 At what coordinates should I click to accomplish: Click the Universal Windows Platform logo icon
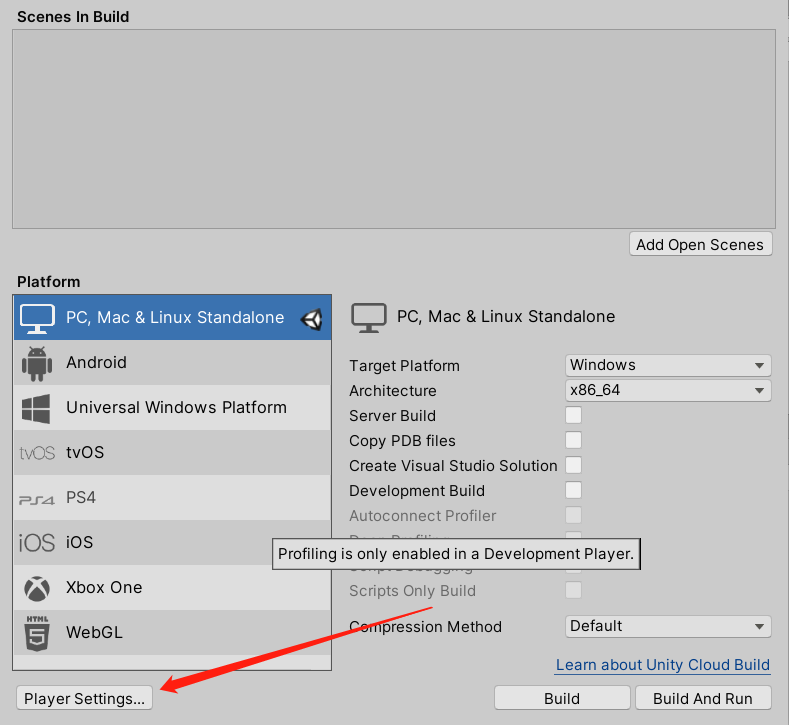(36, 408)
